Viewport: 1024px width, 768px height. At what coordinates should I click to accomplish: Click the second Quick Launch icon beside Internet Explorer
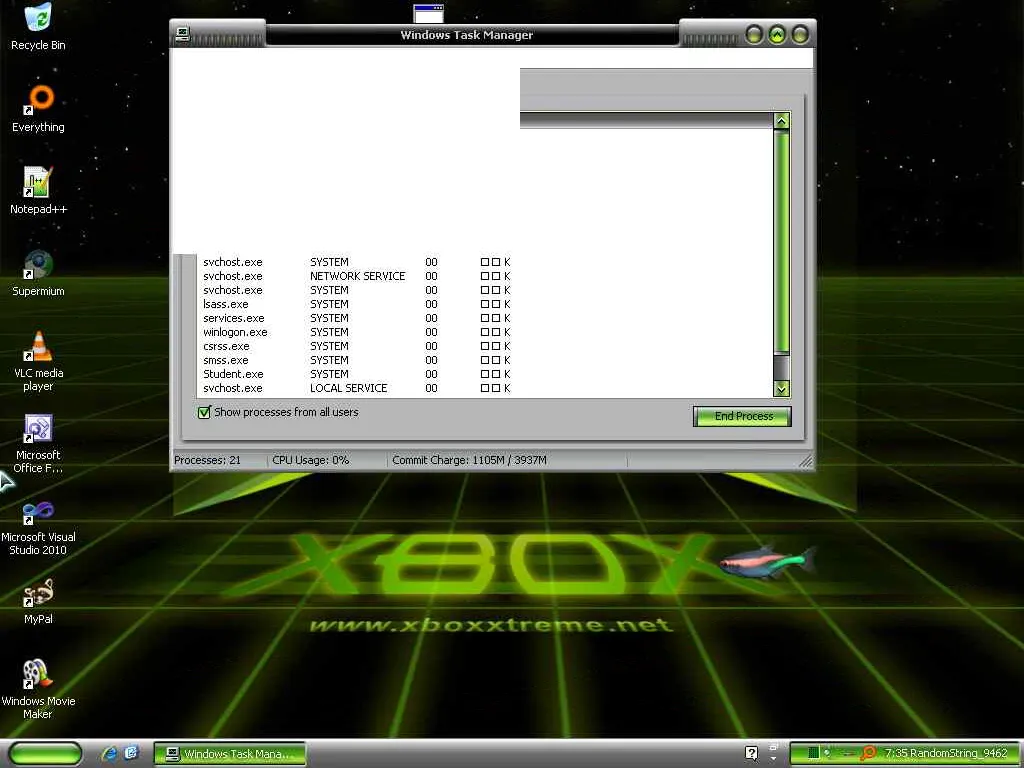(131, 753)
